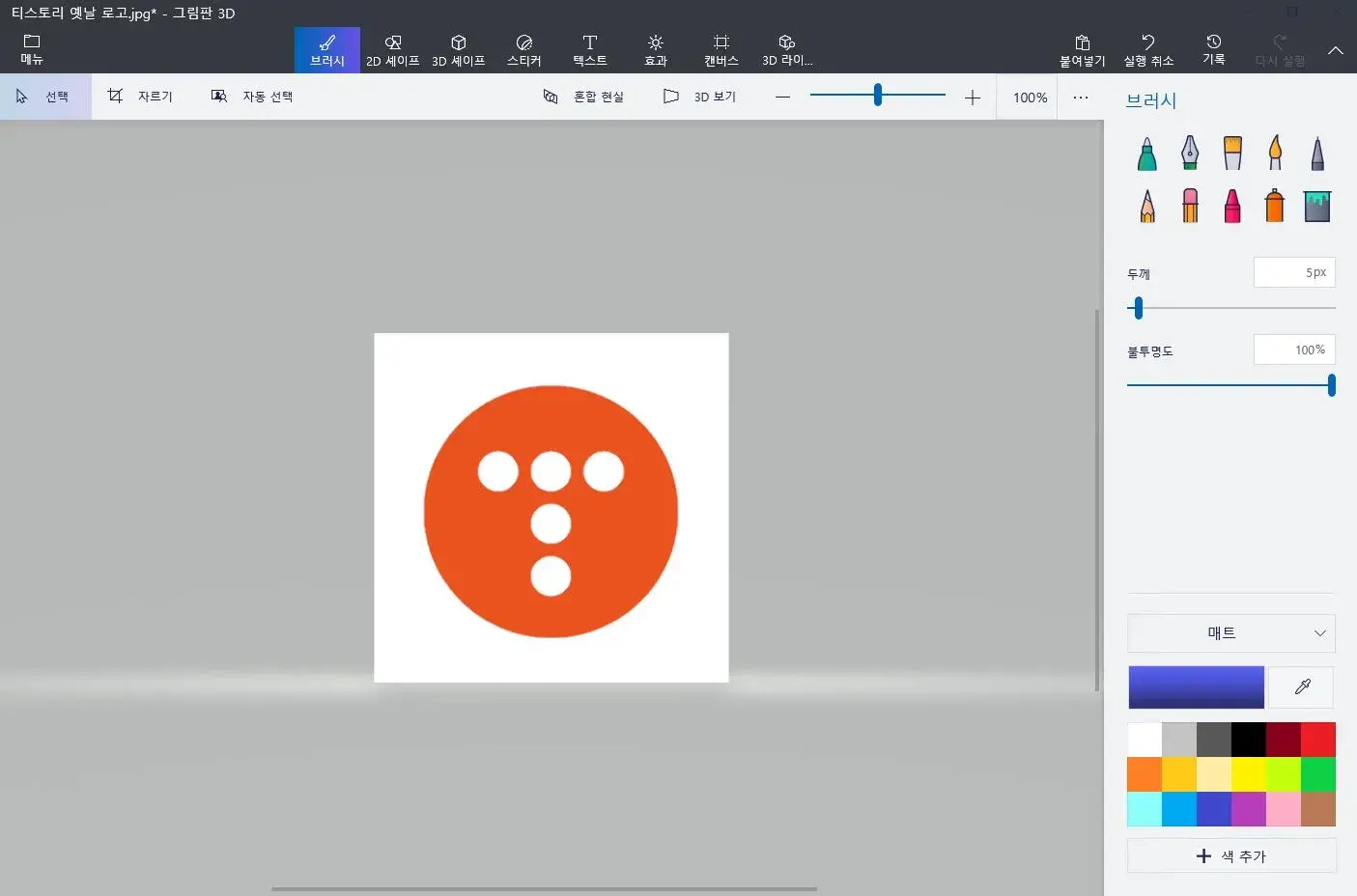Pick the bright yellow color swatch

pos(1249,774)
